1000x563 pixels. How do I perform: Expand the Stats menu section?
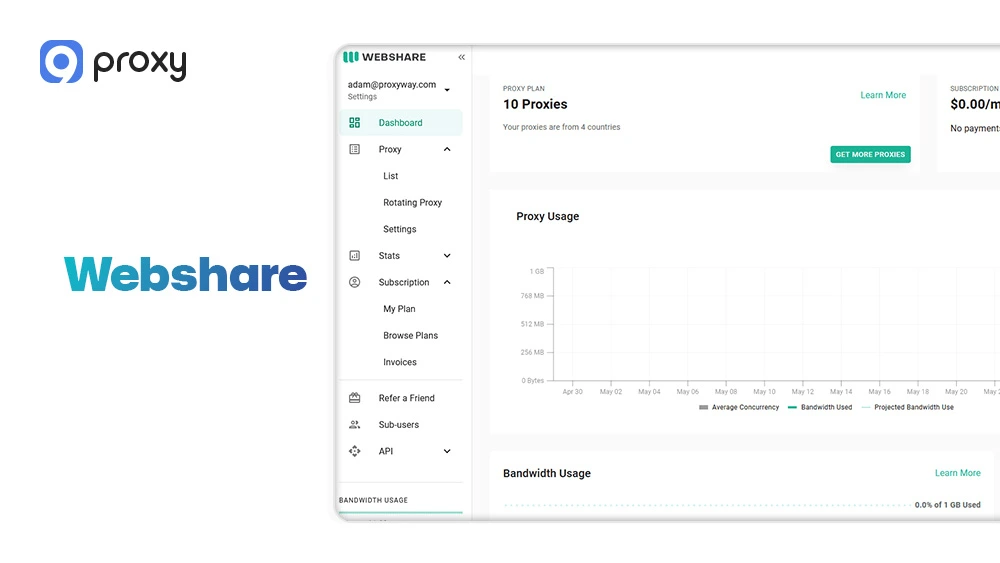[447, 256]
